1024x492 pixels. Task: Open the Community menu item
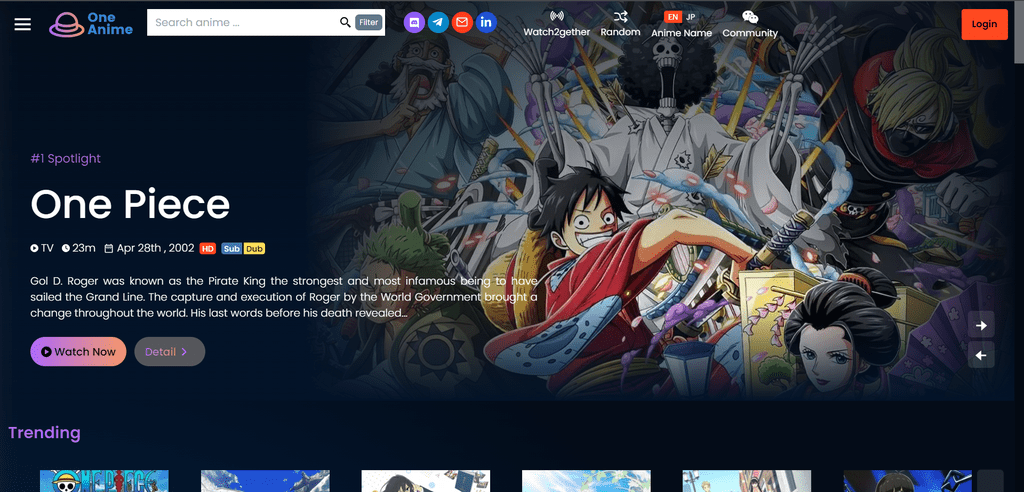click(x=750, y=24)
